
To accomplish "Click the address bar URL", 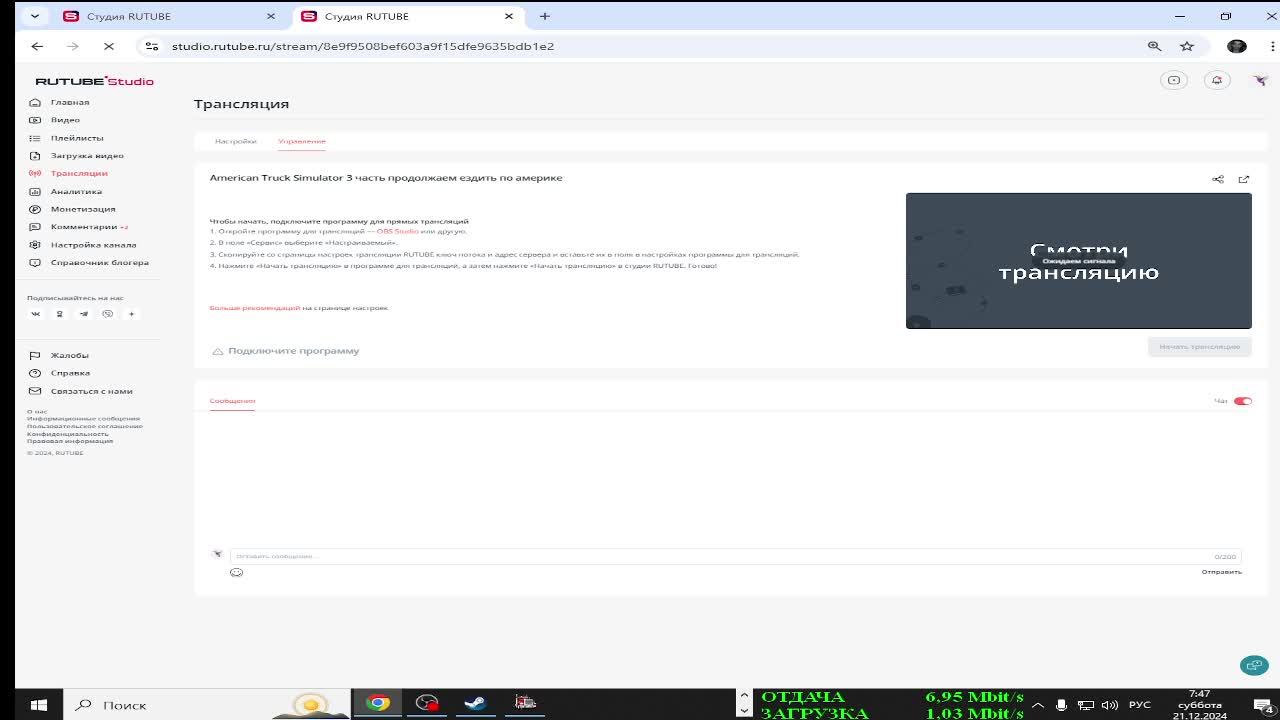I will [x=362, y=46].
